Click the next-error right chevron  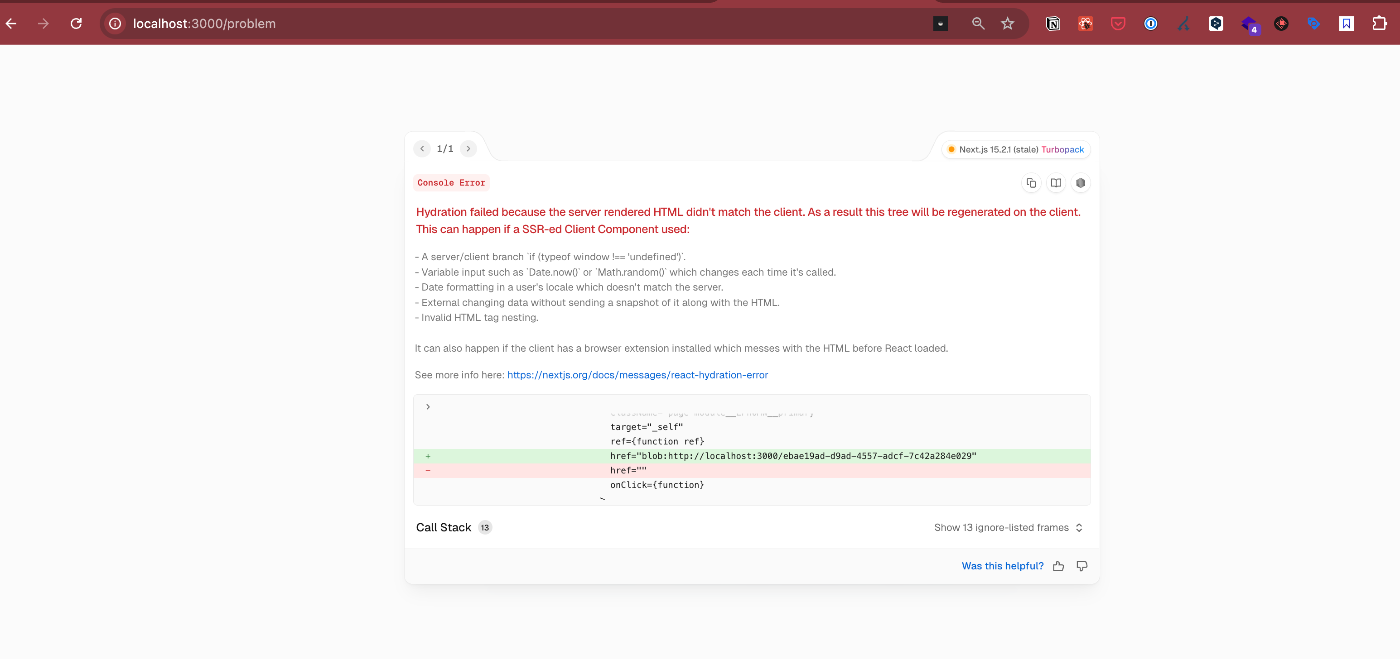468,147
